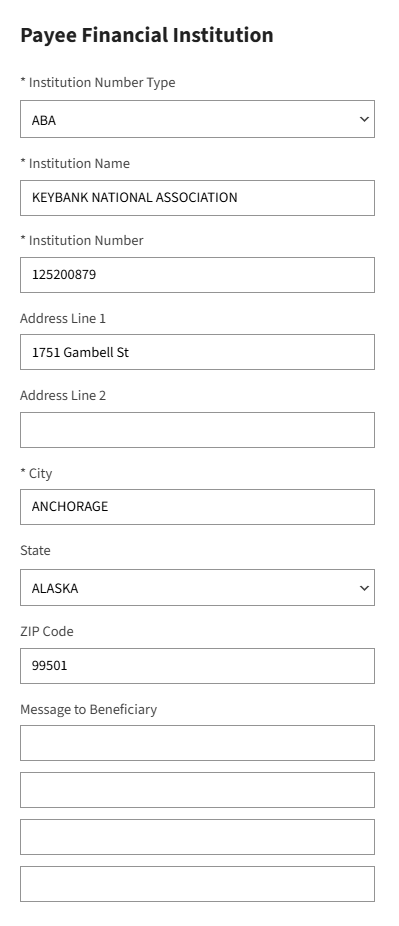Click the Address Line 2 label
399x926 pixels.
63,396
